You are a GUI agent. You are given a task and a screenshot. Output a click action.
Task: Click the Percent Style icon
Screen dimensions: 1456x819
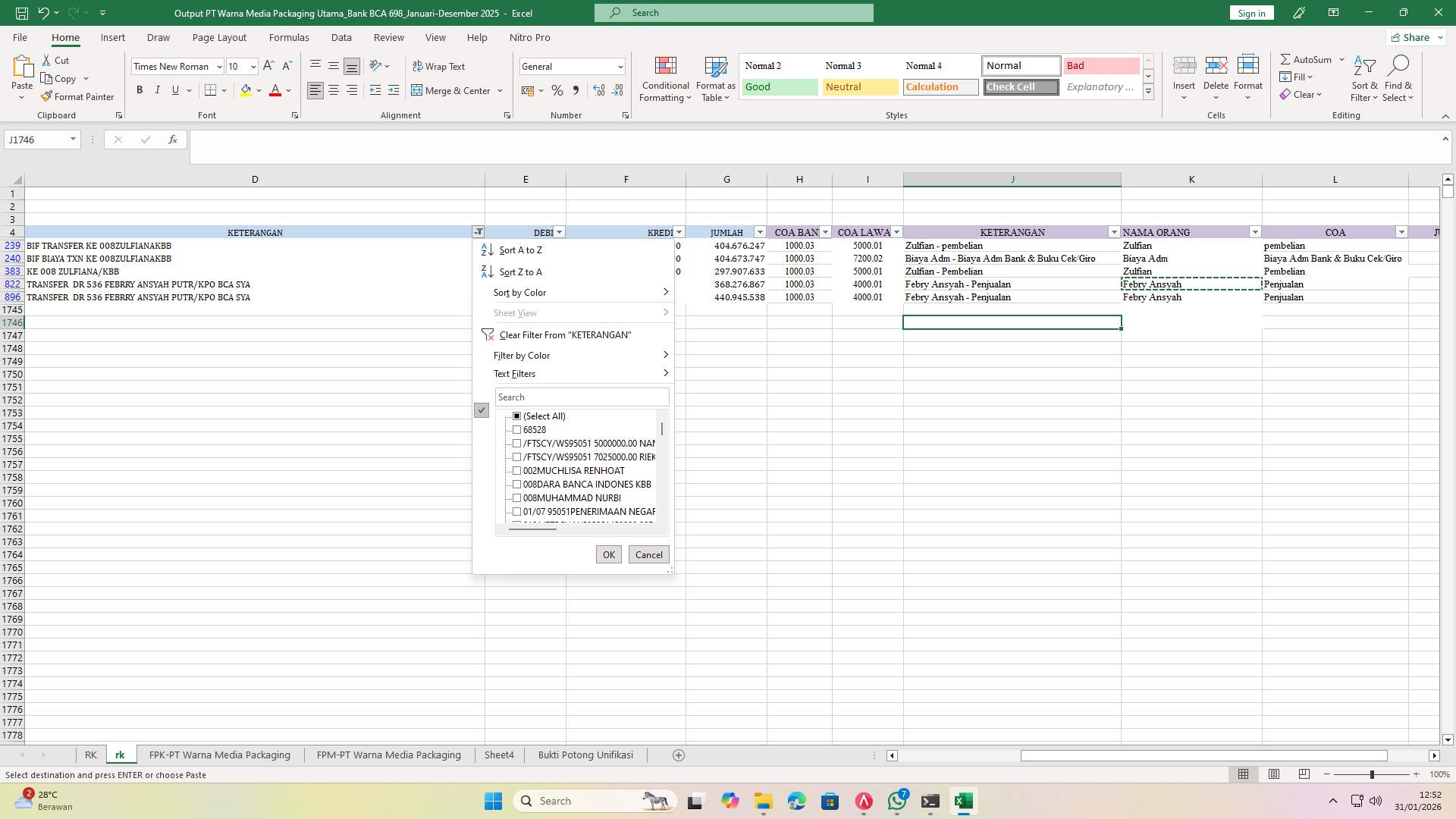pos(557,90)
